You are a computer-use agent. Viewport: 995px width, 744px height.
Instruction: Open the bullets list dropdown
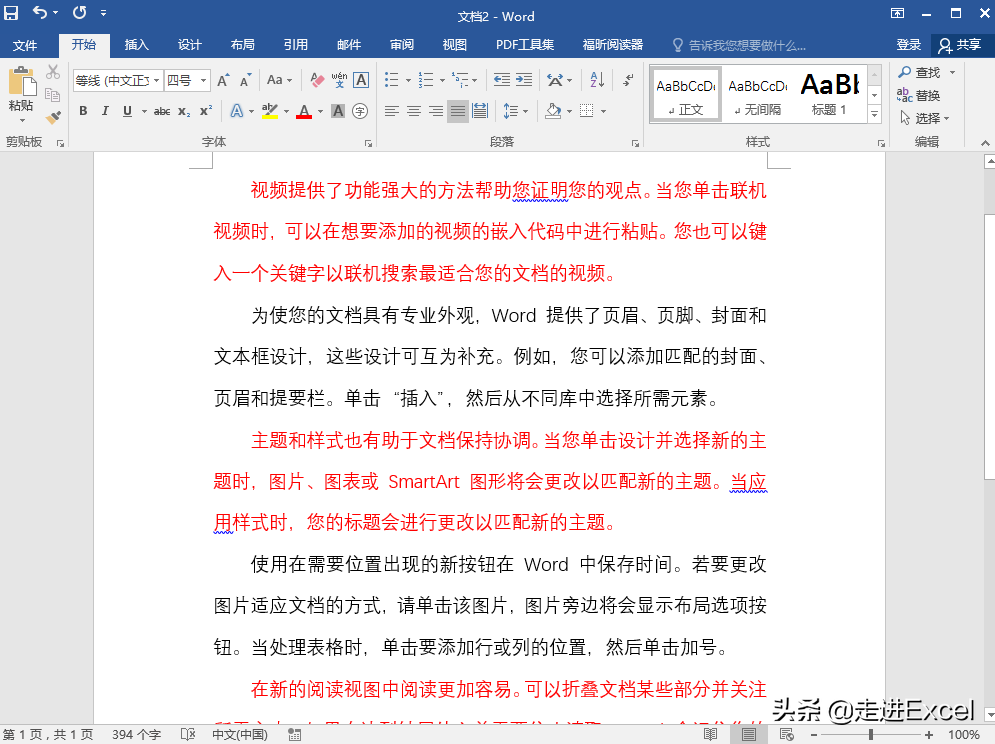pos(408,81)
